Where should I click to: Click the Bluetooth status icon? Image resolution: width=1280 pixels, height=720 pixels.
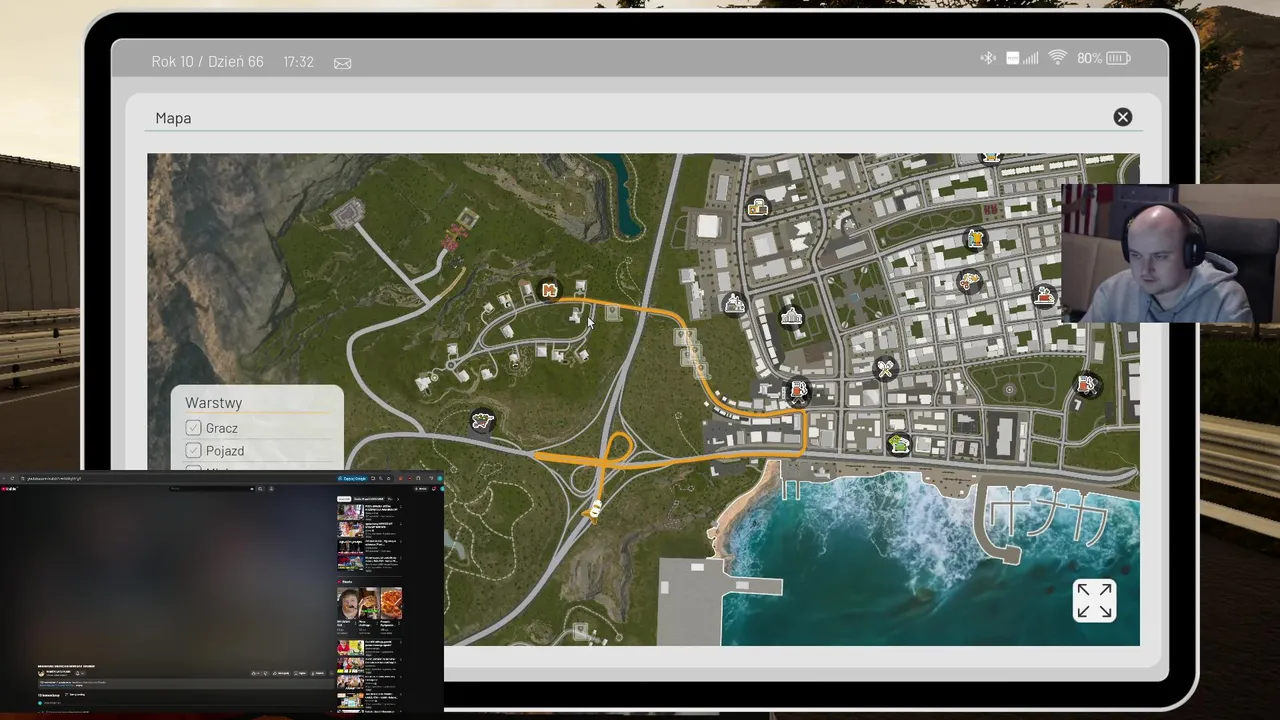pyautogui.click(x=988, y=58)
